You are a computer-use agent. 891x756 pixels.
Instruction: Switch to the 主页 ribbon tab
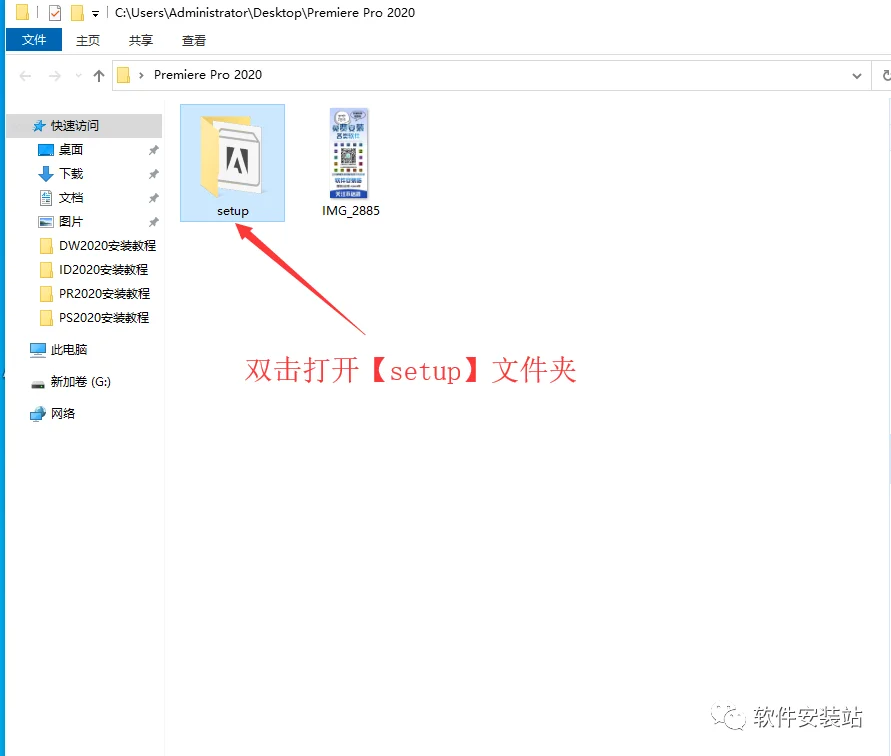88,40
